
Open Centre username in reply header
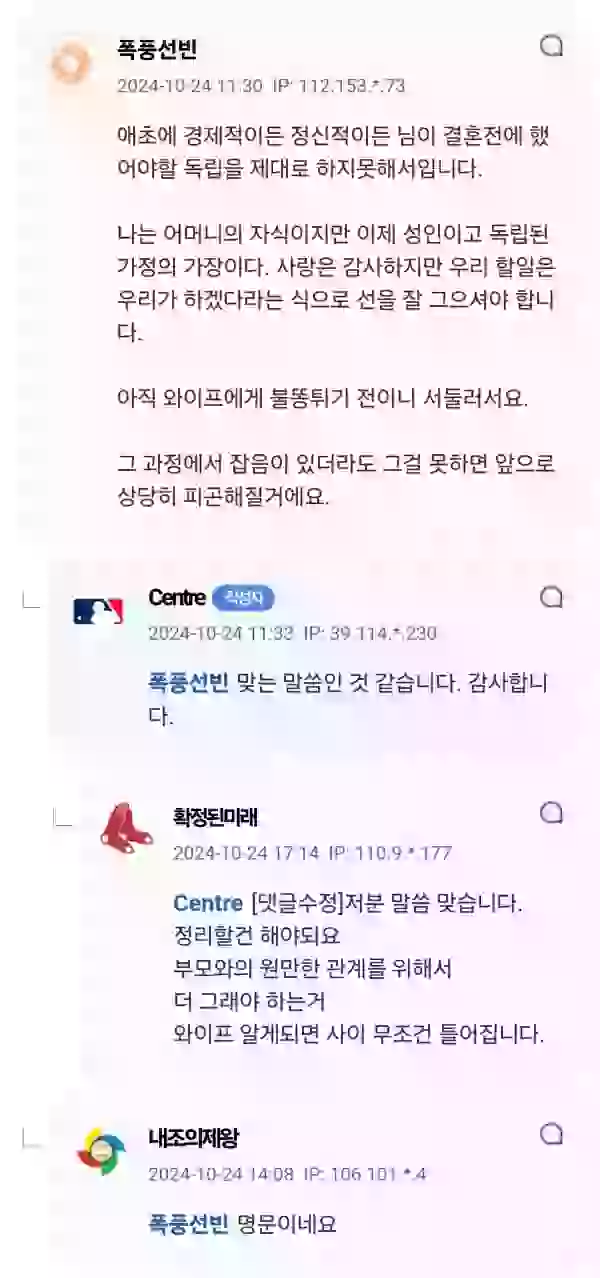(x=177, y=598)
